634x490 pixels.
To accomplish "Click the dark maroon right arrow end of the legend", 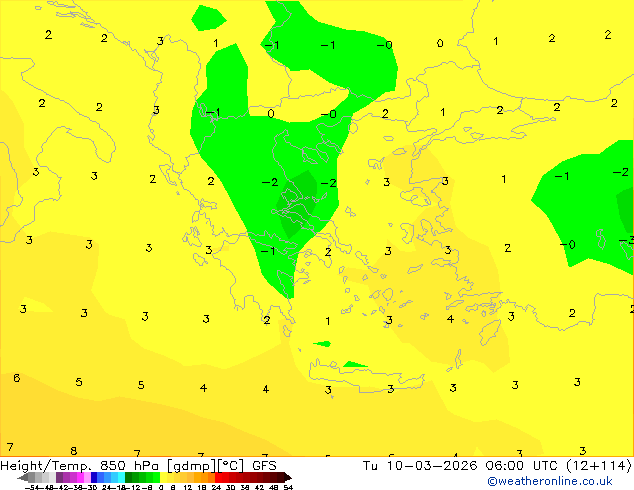I will 288,478.
